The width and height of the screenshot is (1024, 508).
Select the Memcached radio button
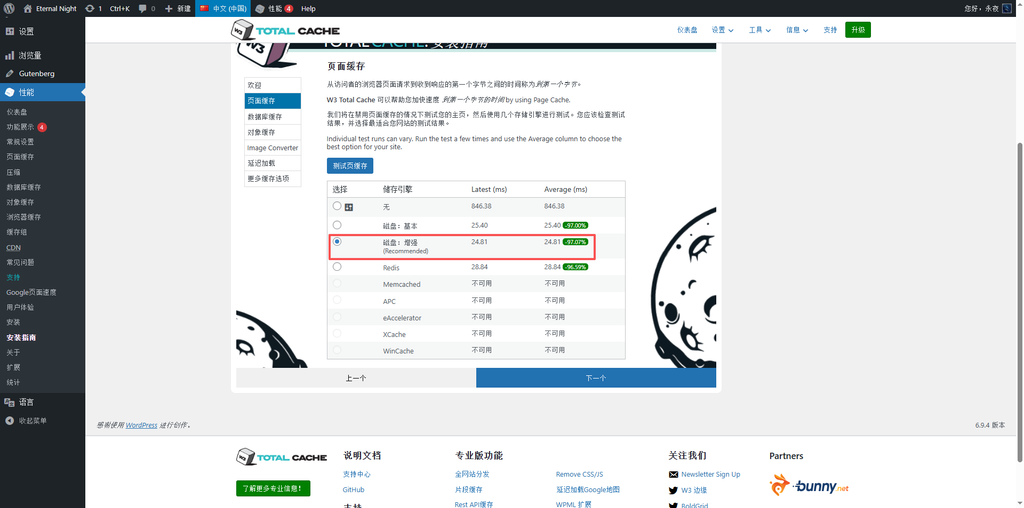click(x=337, y=283)
